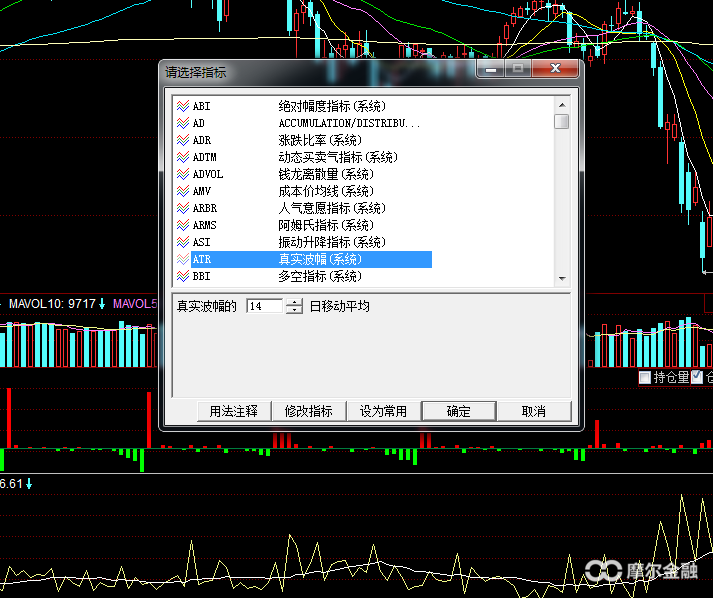Click the indicator list scroll up arrow

pos(562,105)
